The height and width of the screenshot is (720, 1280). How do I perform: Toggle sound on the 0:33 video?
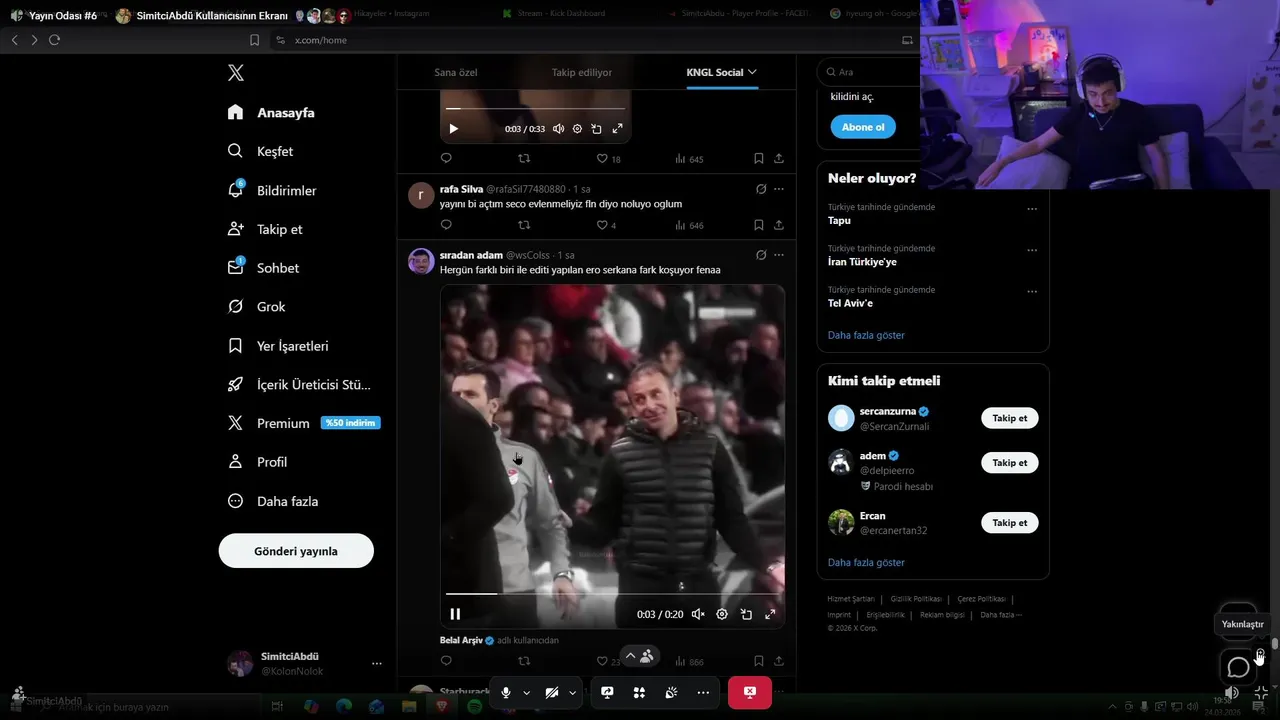[558, 129]
